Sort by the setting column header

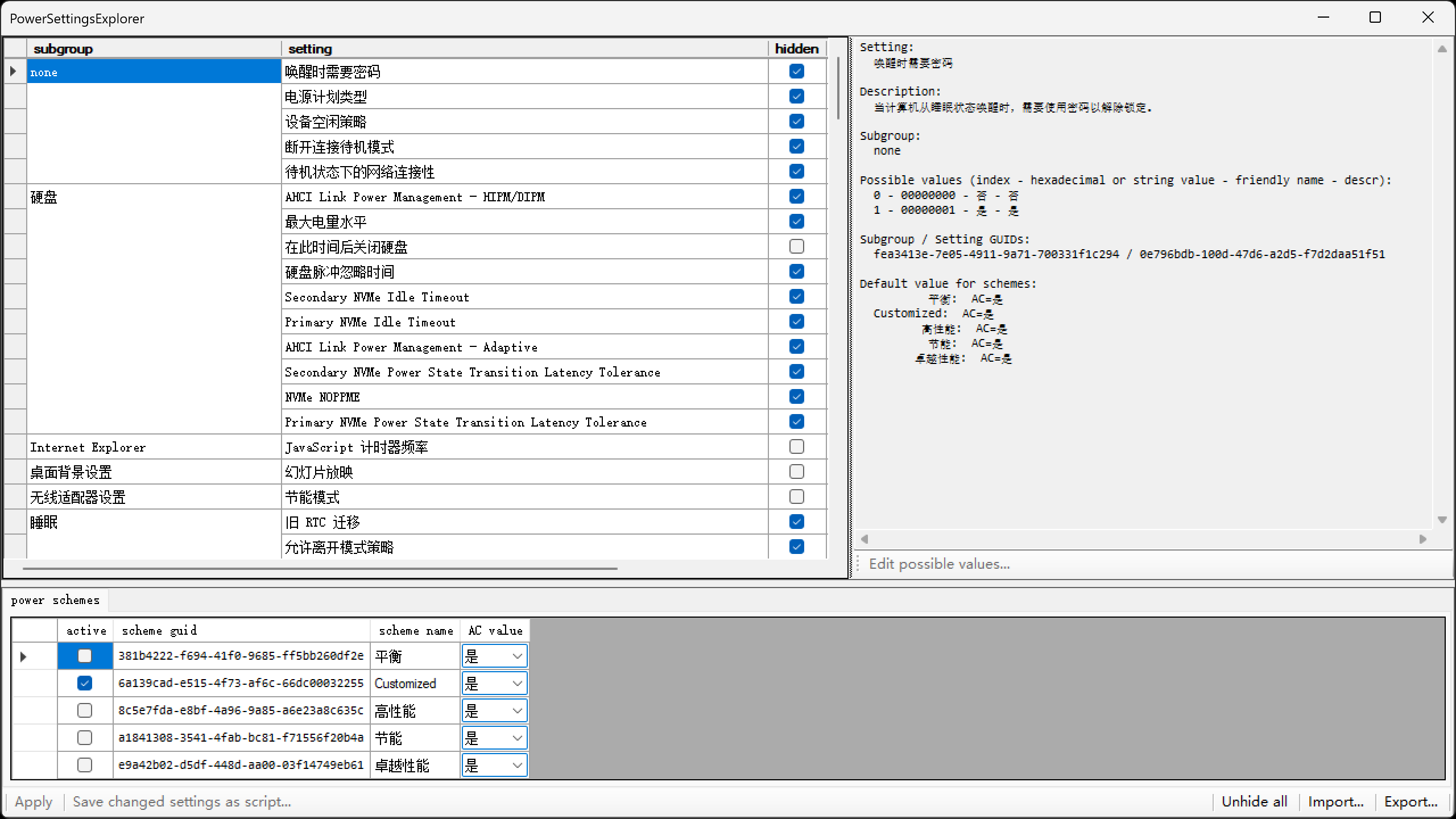[524, 48]
